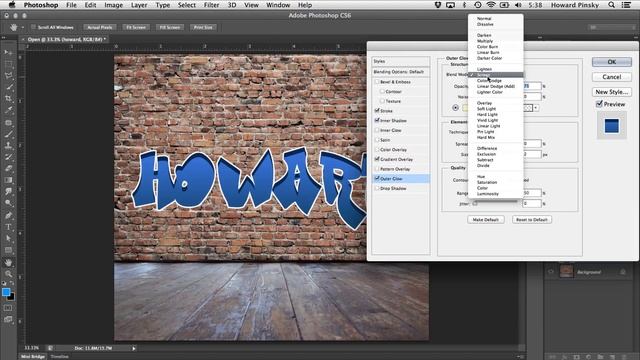Open gradient picker dropdown arrow
Image resolution: width=640 pixels, height=360 pixels.
pyautogui.click(x=536, y=108)
